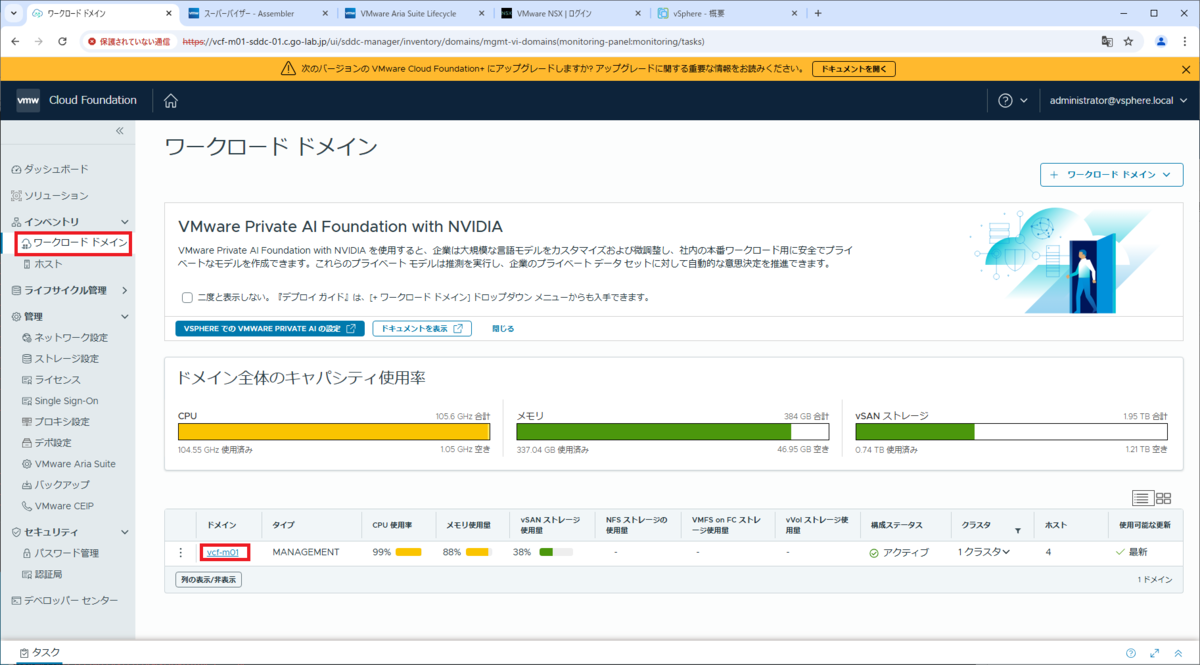The image size is (1200, 665).
Task: Collapse the 管理 section
Action: (124, 316)
